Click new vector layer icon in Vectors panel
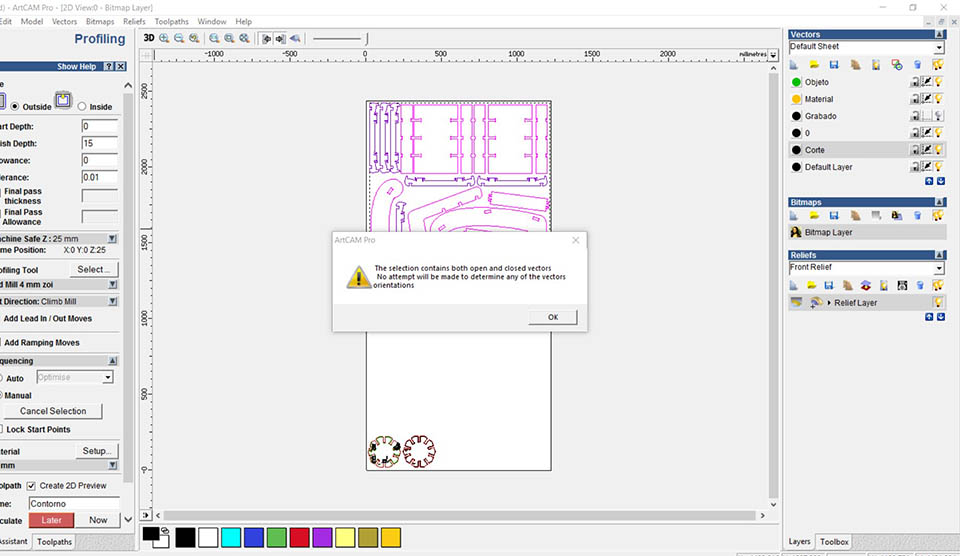Viewport: 960px width, 556px height. pyautogui.click(x=794, y=64)
